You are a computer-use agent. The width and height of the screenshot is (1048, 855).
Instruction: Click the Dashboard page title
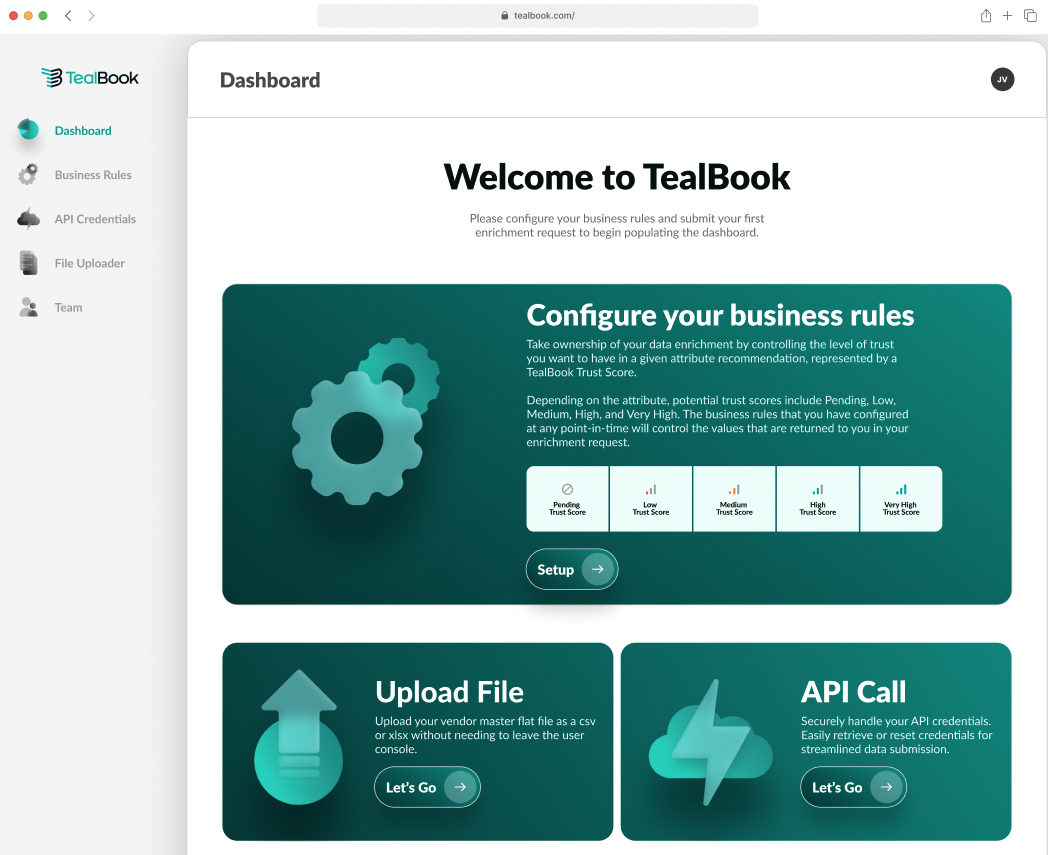click(270, 80)
